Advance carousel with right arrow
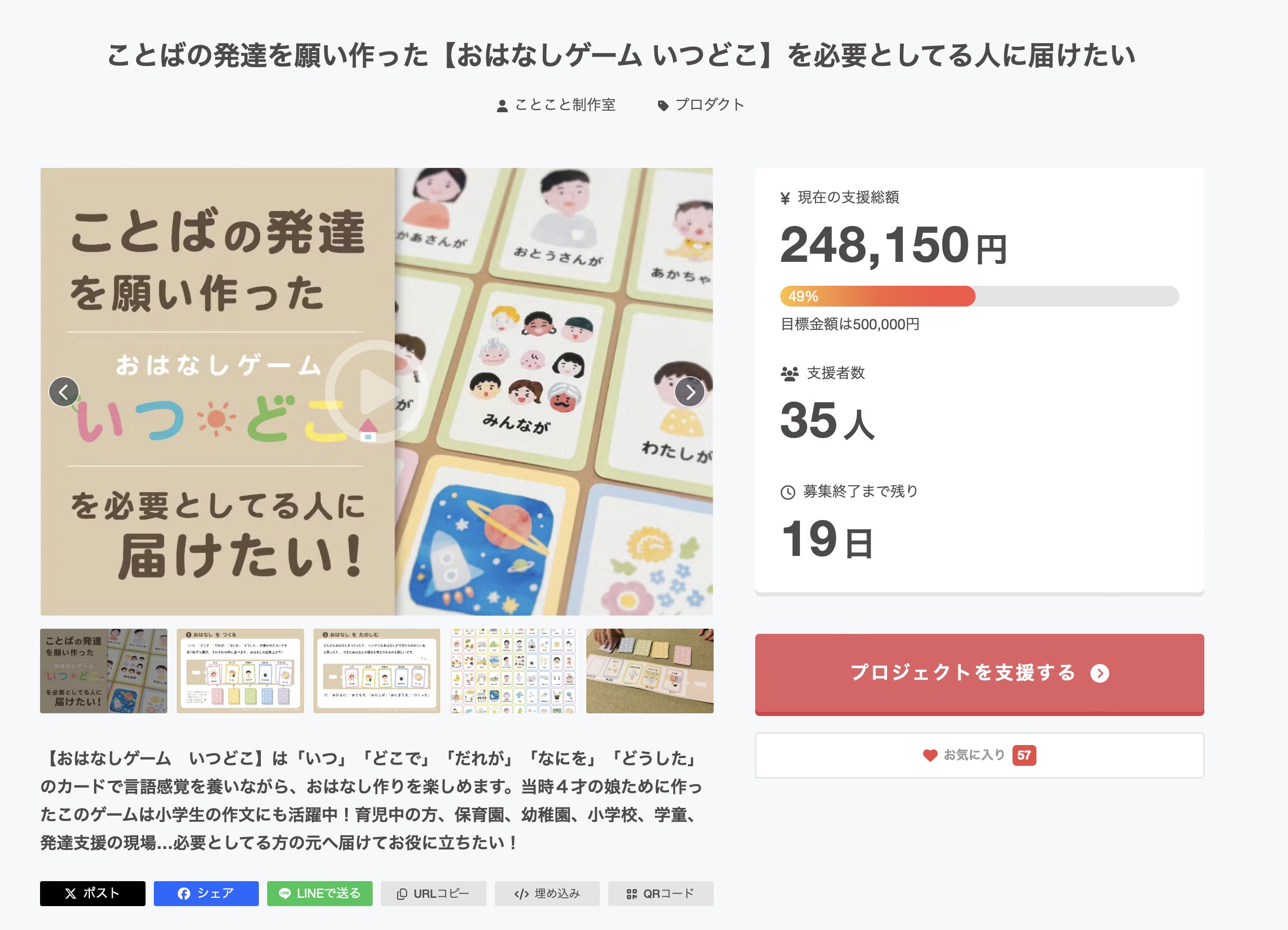This screenshot has height=930, width=1288. [x=689, y=392]
